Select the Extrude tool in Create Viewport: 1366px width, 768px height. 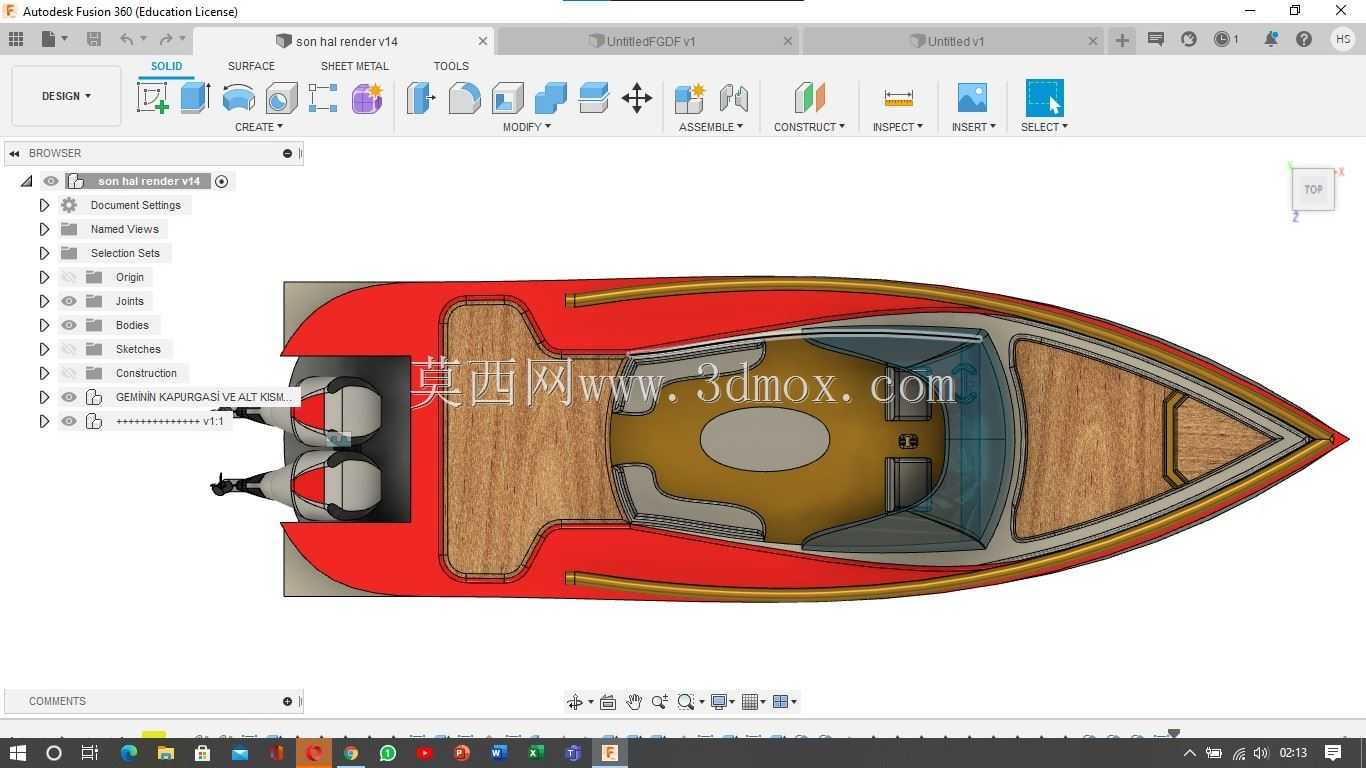(x=195, y=98)
